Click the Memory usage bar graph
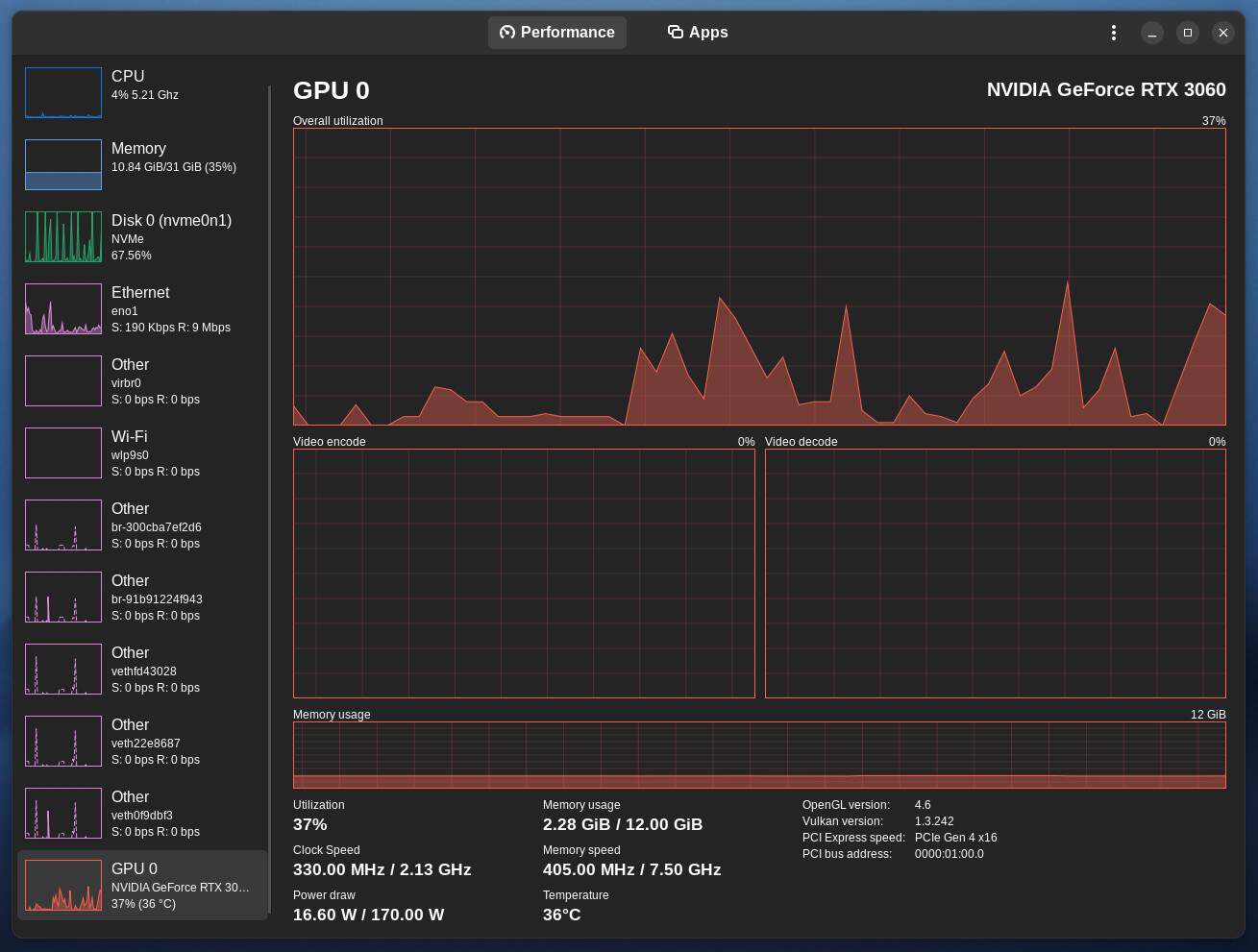This screenshot has height=952, width=1258. [x=759, y=755]
